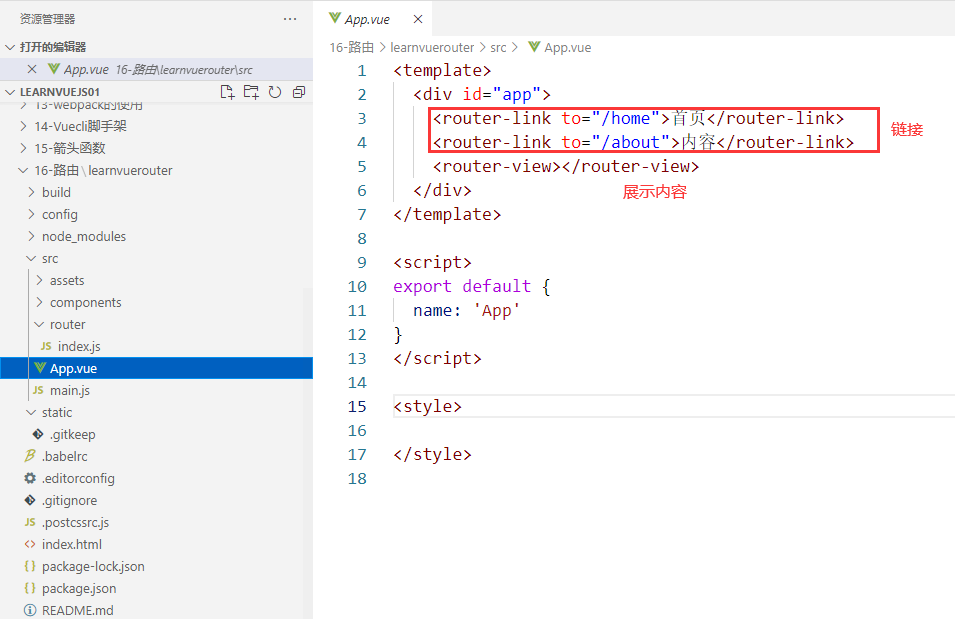Click the git icon beside .gitignore

tap(30, 500)
